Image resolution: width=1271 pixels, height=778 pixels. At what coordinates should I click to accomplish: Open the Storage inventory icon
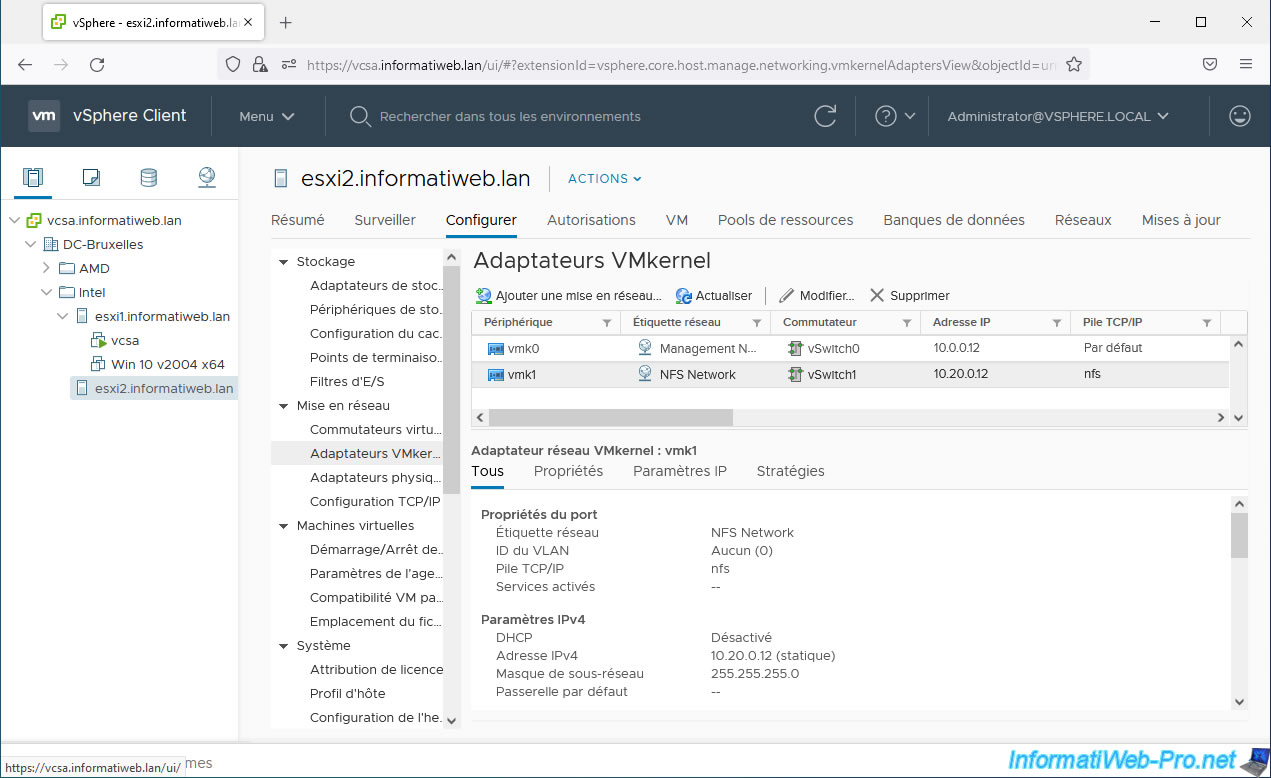pos(148,178)
